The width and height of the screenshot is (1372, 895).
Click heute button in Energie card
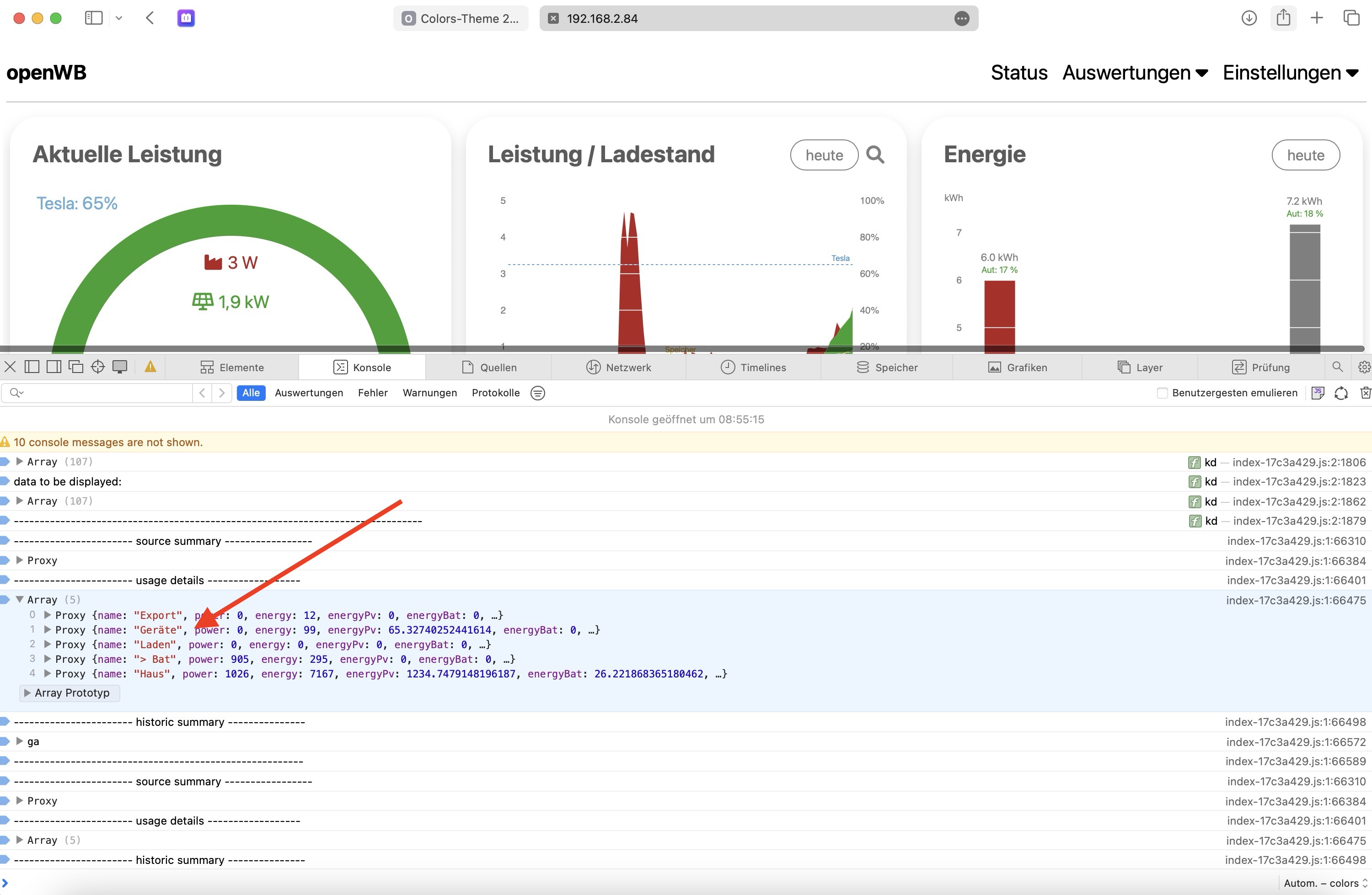(1305, 155)
